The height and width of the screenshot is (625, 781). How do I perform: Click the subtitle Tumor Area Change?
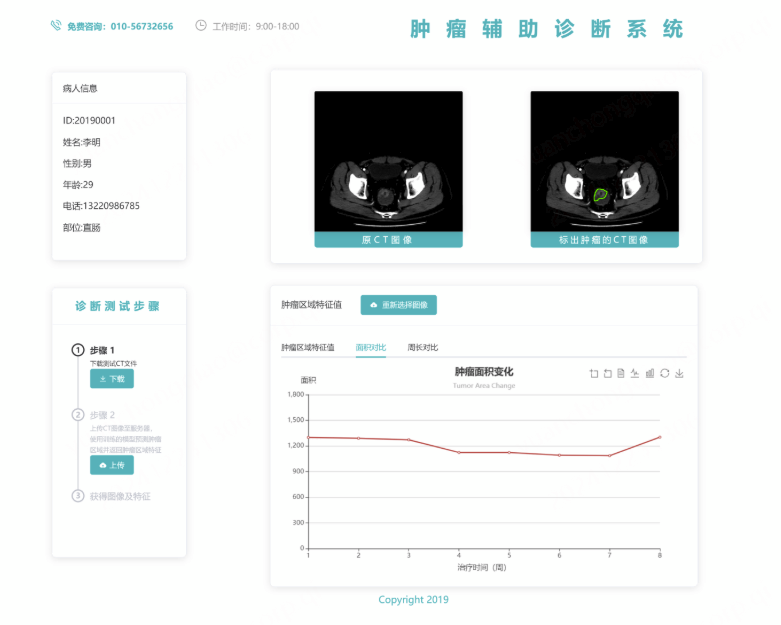[484, 385]
